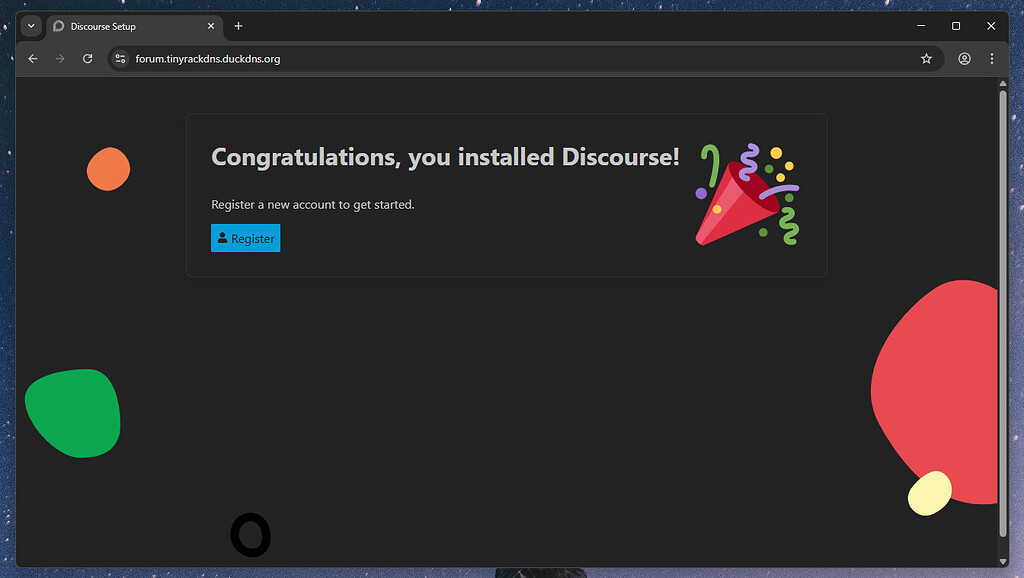The width and height of the screenshot is (1024, 578).
Task: Go back to the previous page
Action: (x=33, y=59)
